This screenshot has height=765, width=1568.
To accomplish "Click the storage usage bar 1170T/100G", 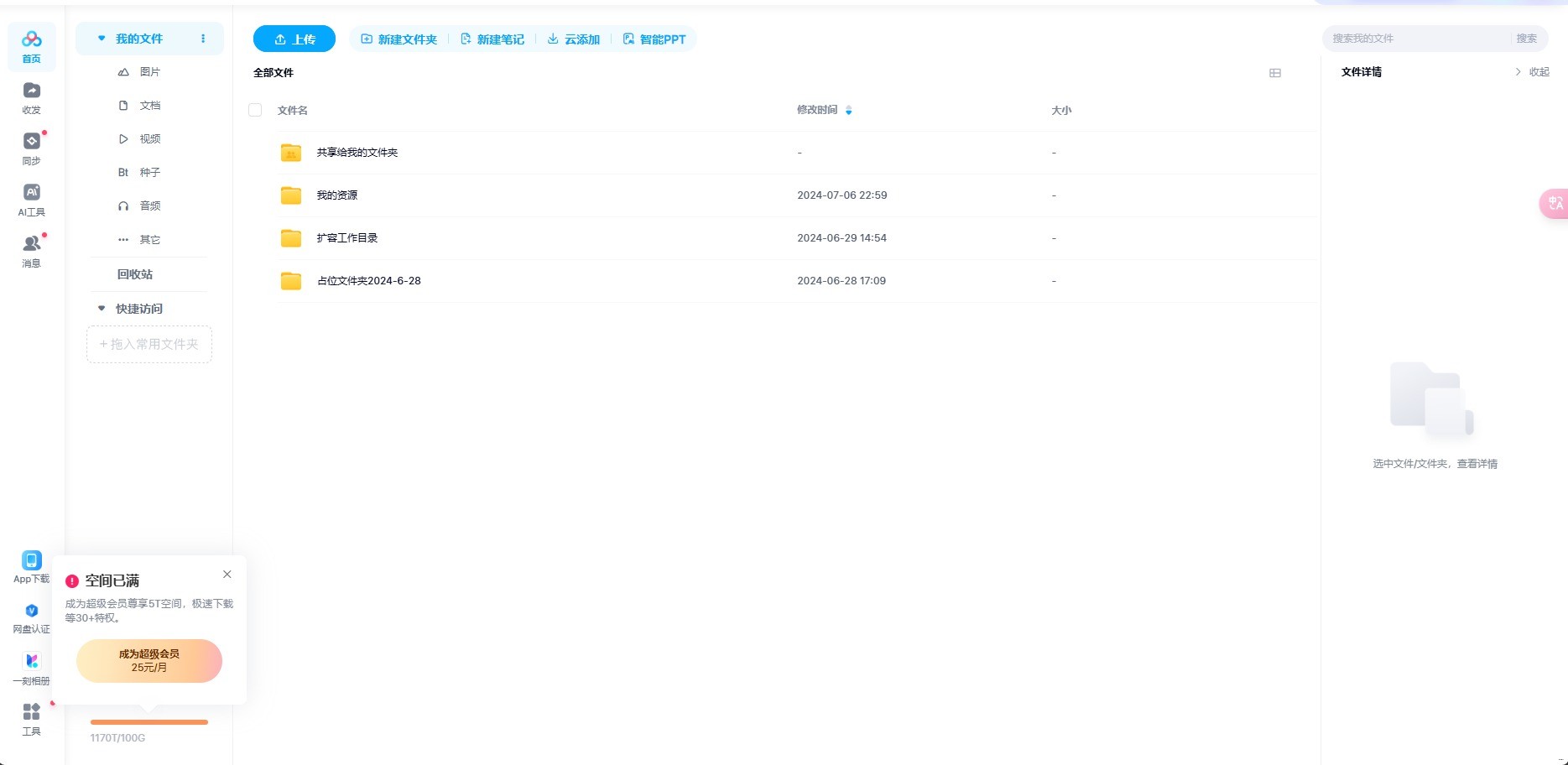I will tap(148, 722).
